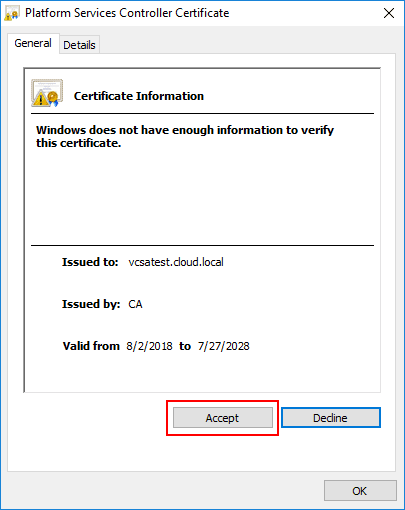The width and height of the screenshot is (405, 510).
Task: Click empty area inside certificate info box
Action: pyautogui.click(x=202, y=197)
